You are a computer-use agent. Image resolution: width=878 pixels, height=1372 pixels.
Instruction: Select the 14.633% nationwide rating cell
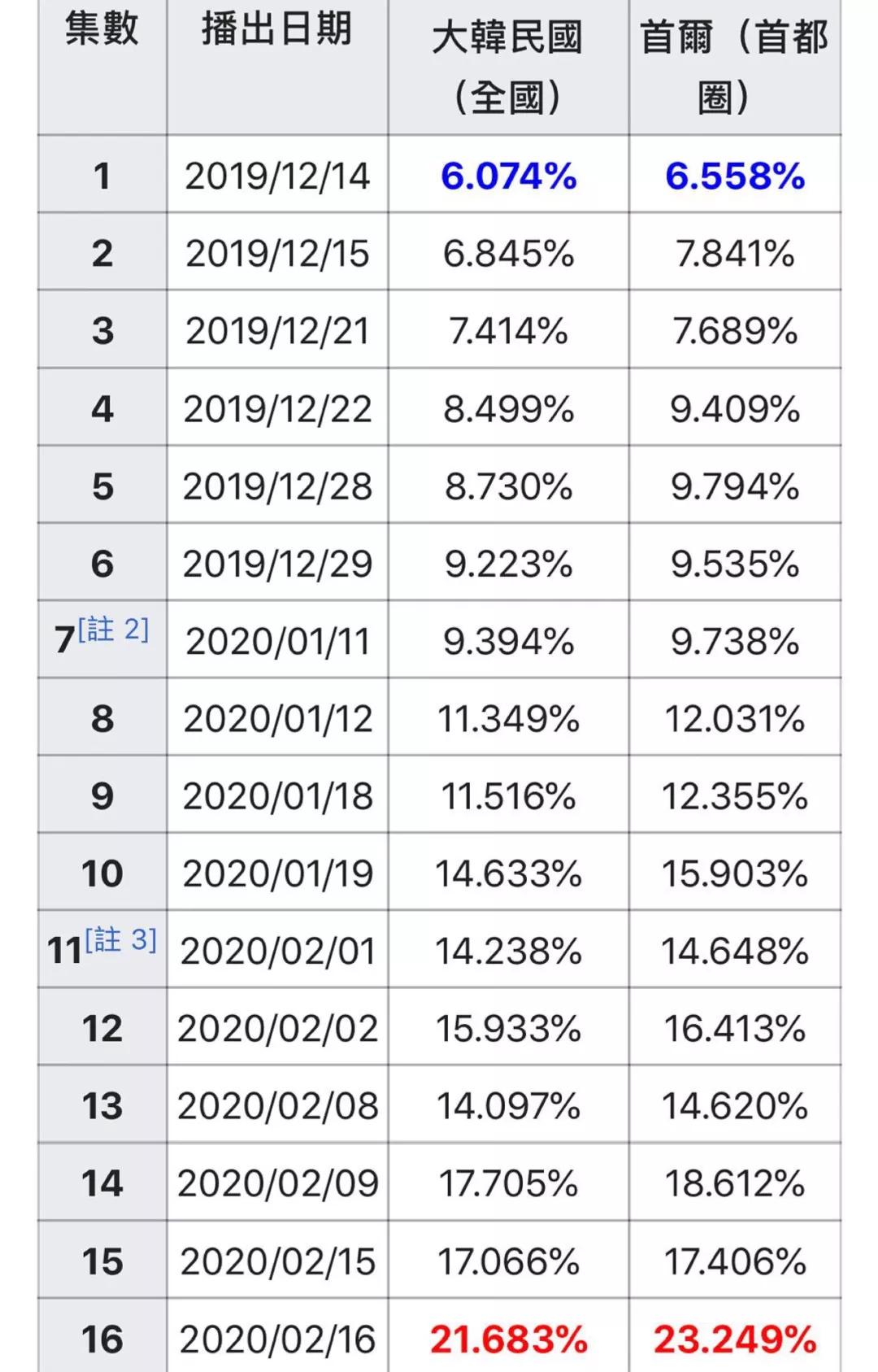click(x=508, y=873)
